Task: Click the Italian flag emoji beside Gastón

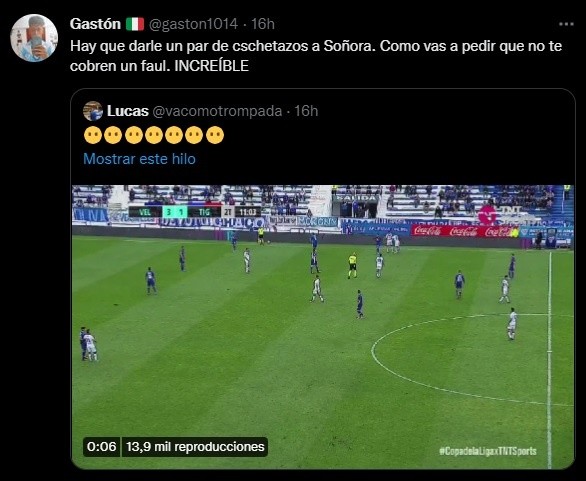Action: [x=135, y=24]
